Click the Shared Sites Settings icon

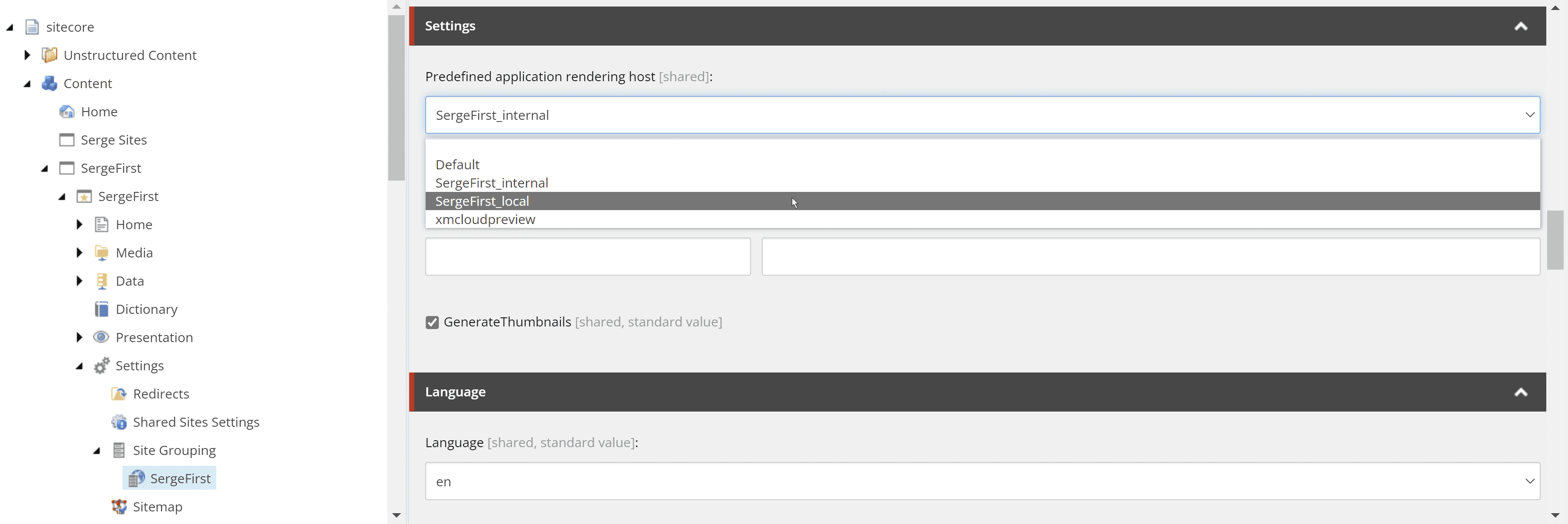coord(119,422)
